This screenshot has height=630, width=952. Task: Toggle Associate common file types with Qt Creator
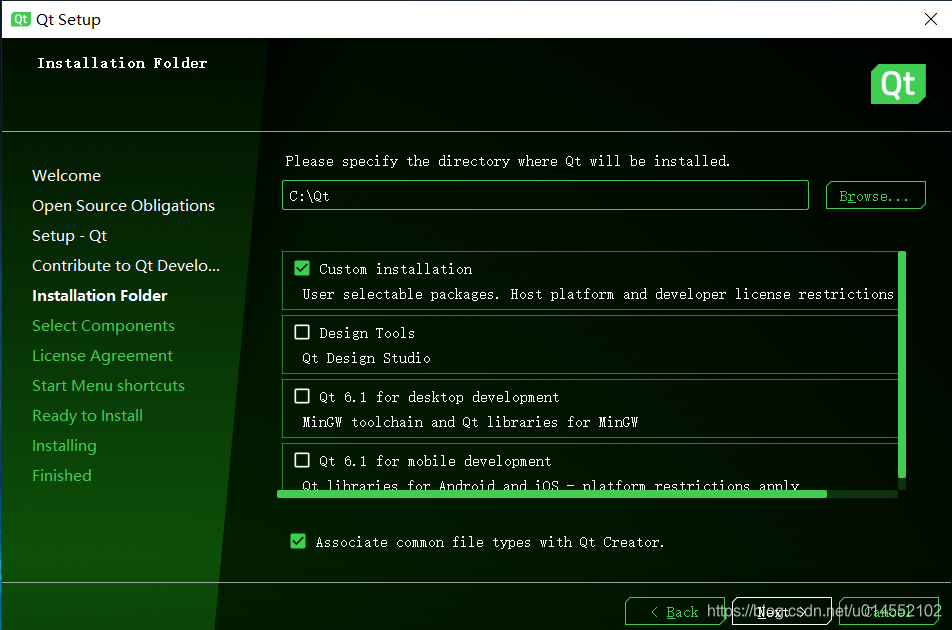[298, 541]
